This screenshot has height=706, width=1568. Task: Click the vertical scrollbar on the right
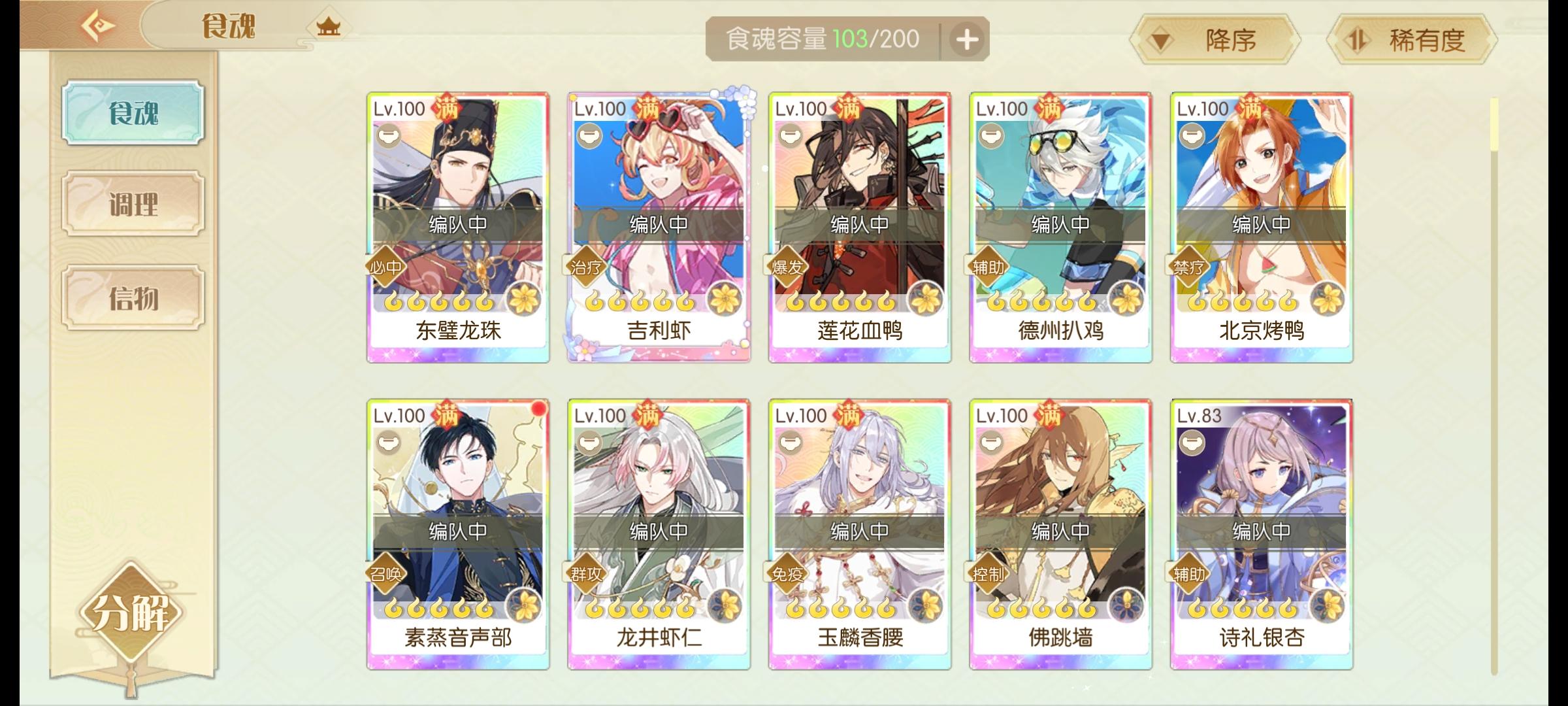pyautogui.click(x=1494, y=386)
